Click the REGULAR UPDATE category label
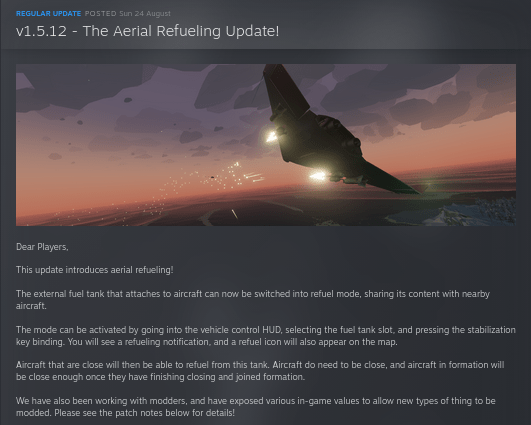This screenshot has width=531, height=425. pyautogui.click(x=48, y=14)
